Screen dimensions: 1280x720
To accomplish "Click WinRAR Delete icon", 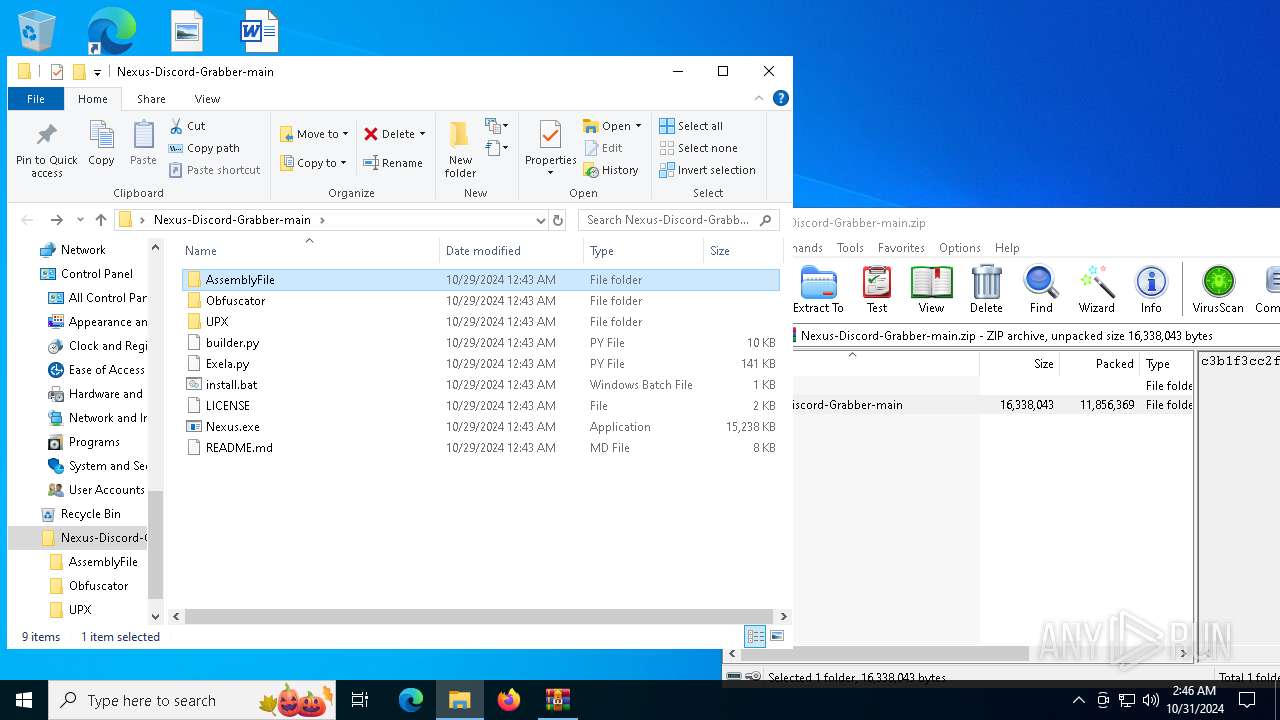I will [x=986, y=290].
